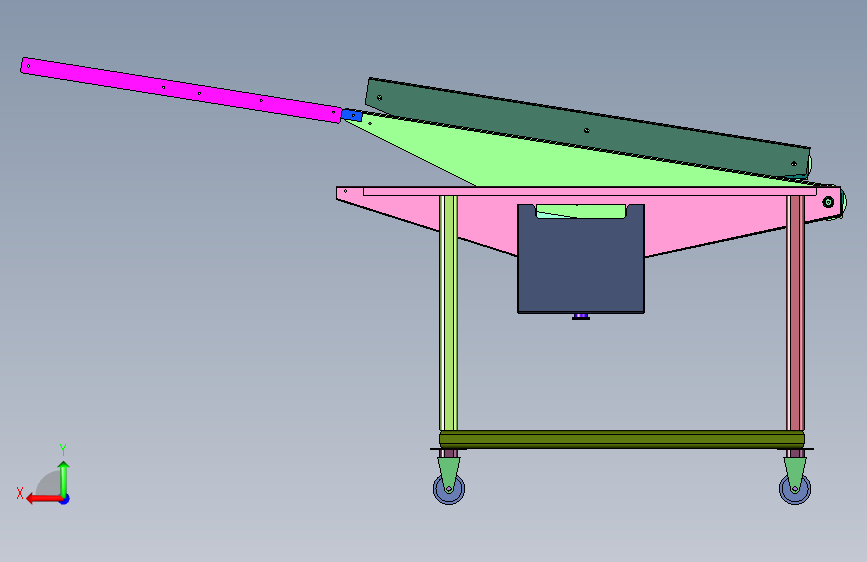Viewport: 867px width, 562px height.
Task: Select the magenta handle arm
Action: (181, 90)
